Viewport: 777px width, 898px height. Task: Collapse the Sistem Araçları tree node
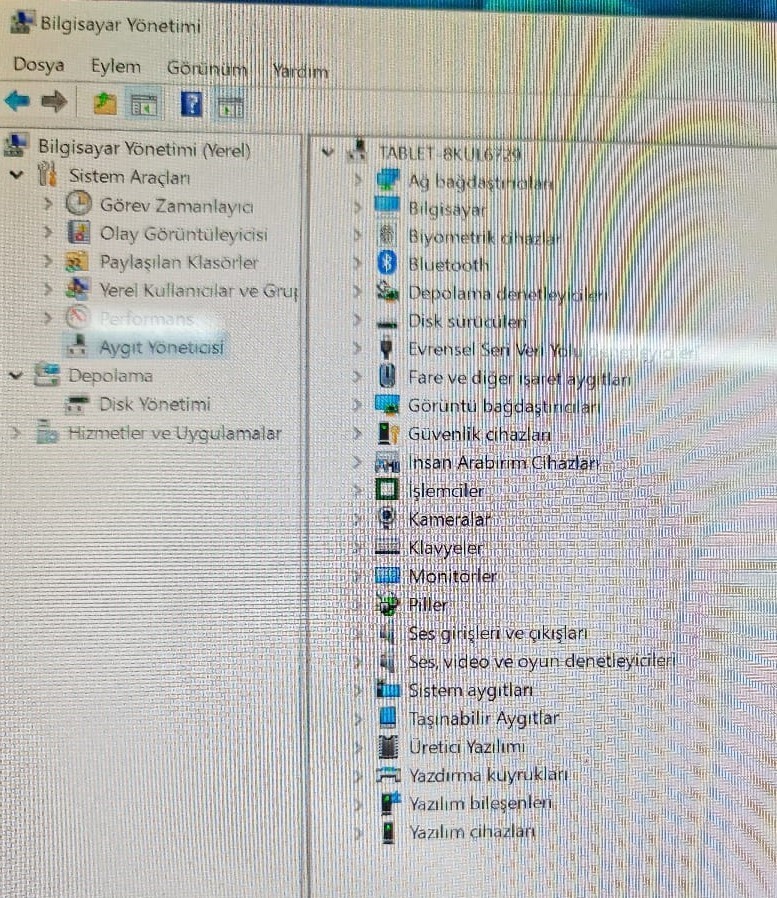[16, 176]
